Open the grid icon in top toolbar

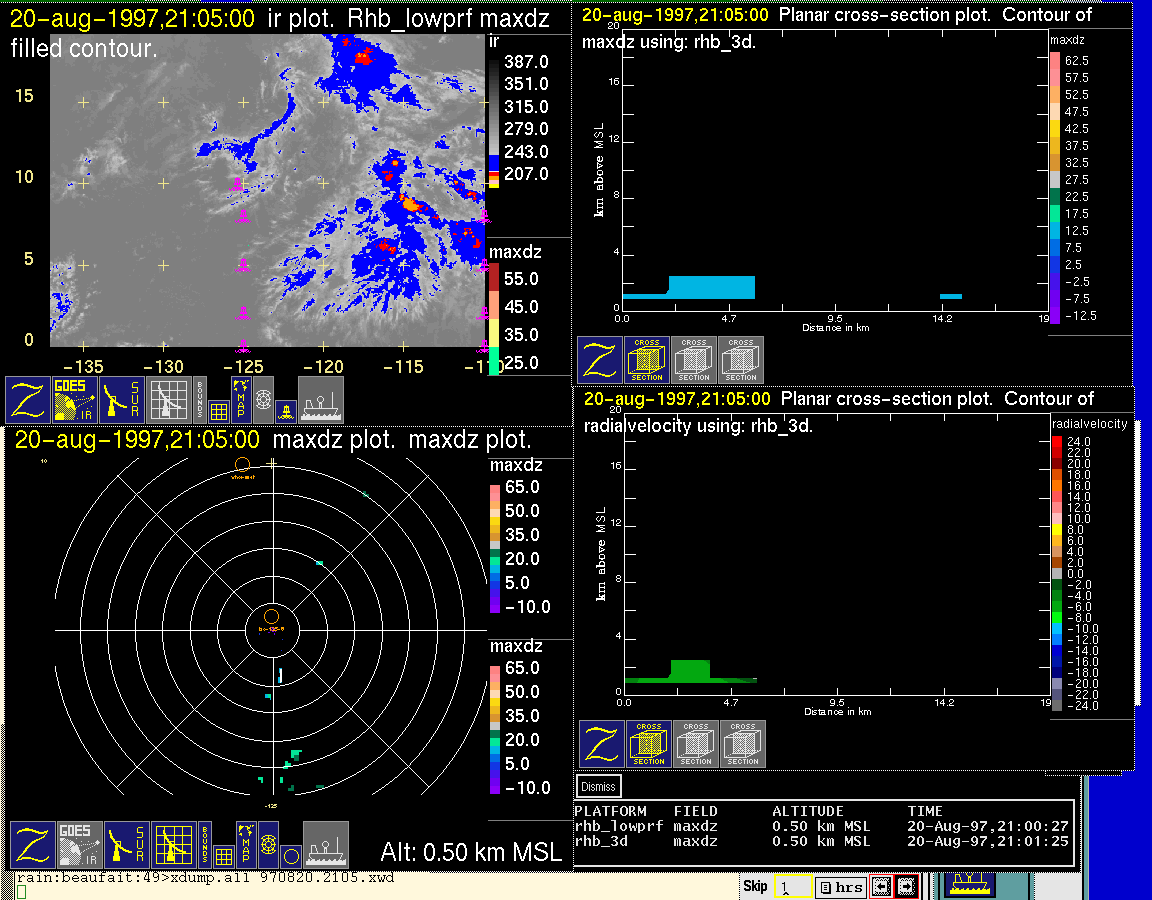pyautogui.click(x=219, y=410)
